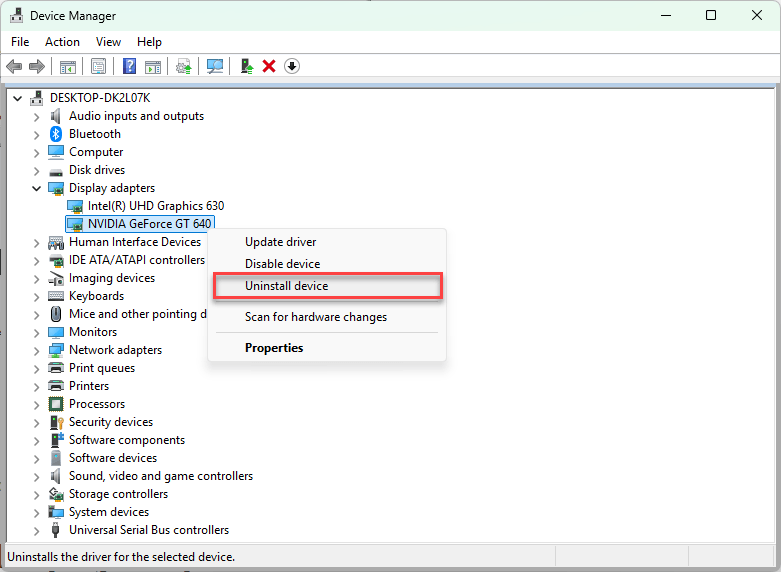This screenshot has height=572, width=781.
Task: Click the black down-arrow disable device icon
Action: 292,66
